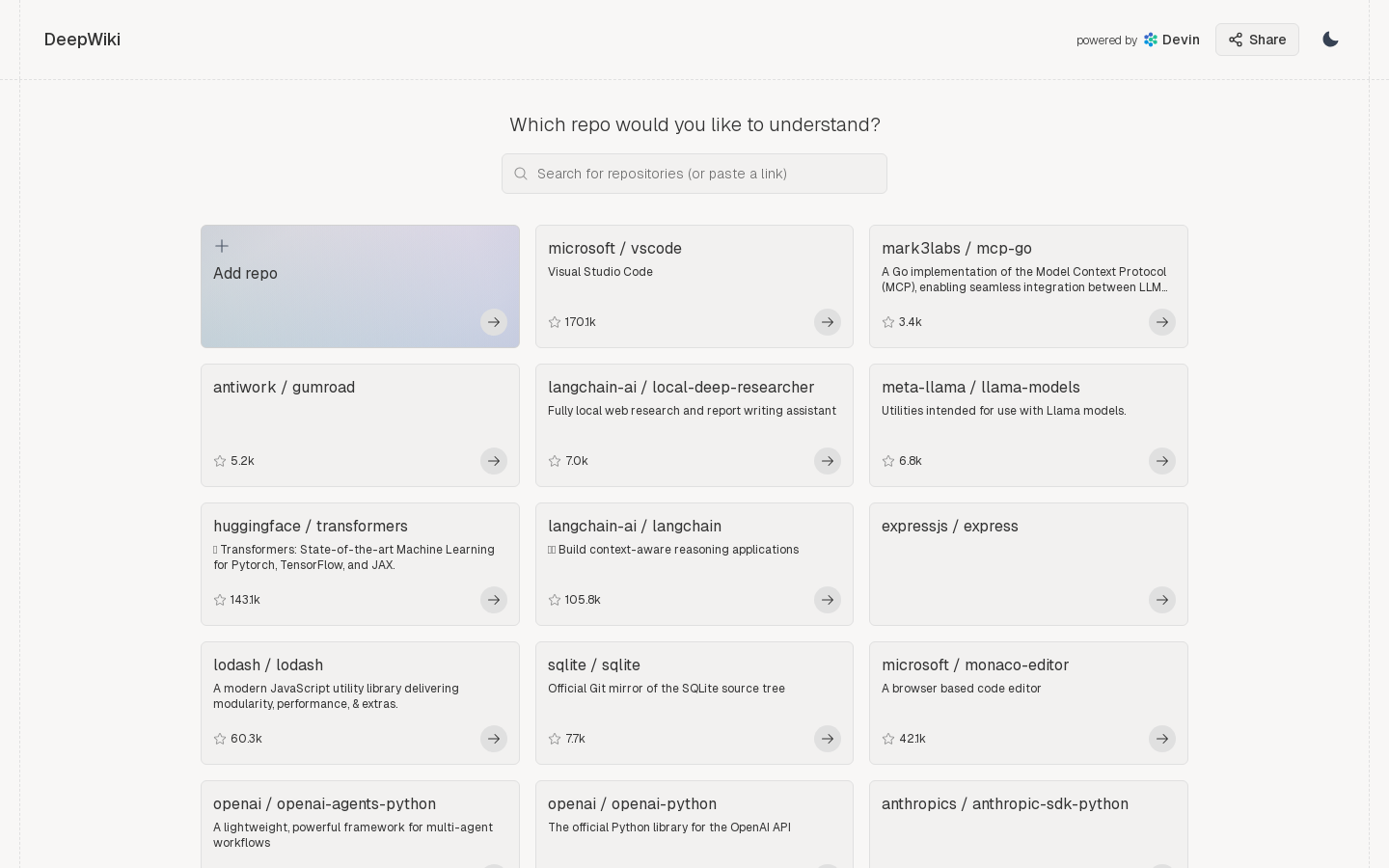Open meta-llama / llama-models arrow button
This screenshot has width=1389, height=868.
pos(1162,461)
